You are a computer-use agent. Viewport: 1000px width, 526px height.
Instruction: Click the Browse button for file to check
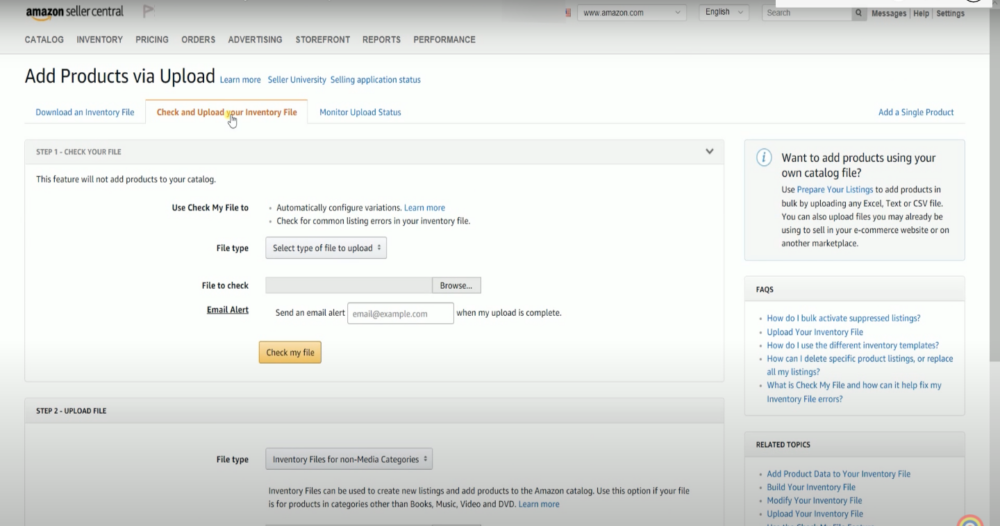(456, 286)
